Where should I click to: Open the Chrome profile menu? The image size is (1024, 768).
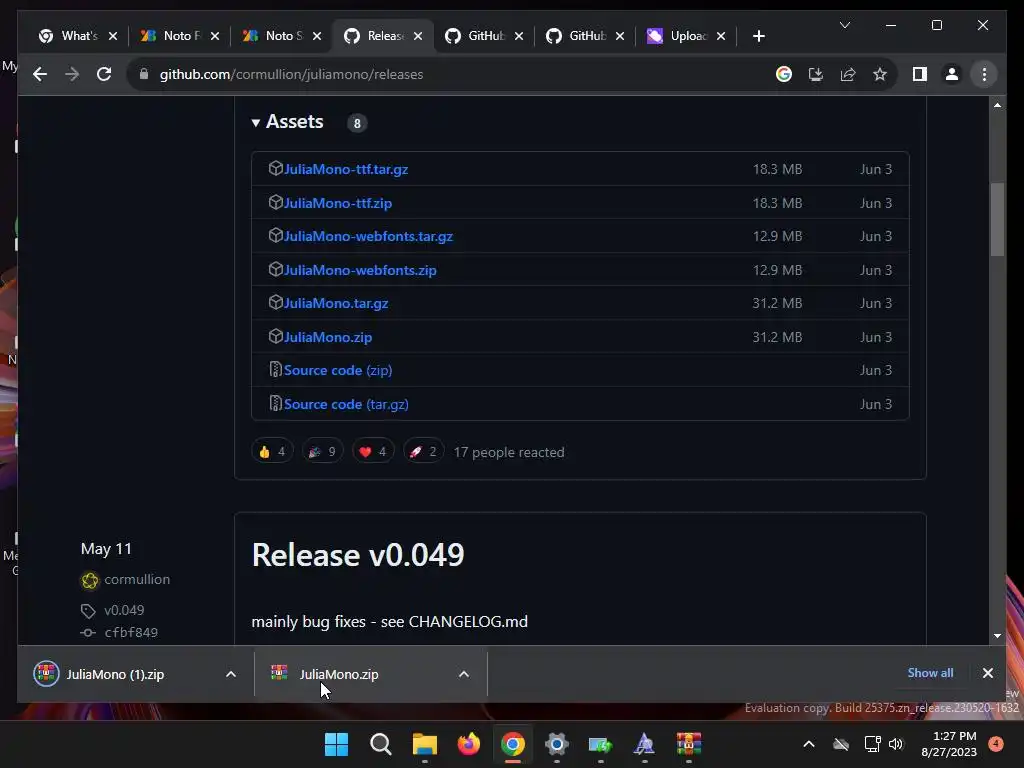coord(952,74)
